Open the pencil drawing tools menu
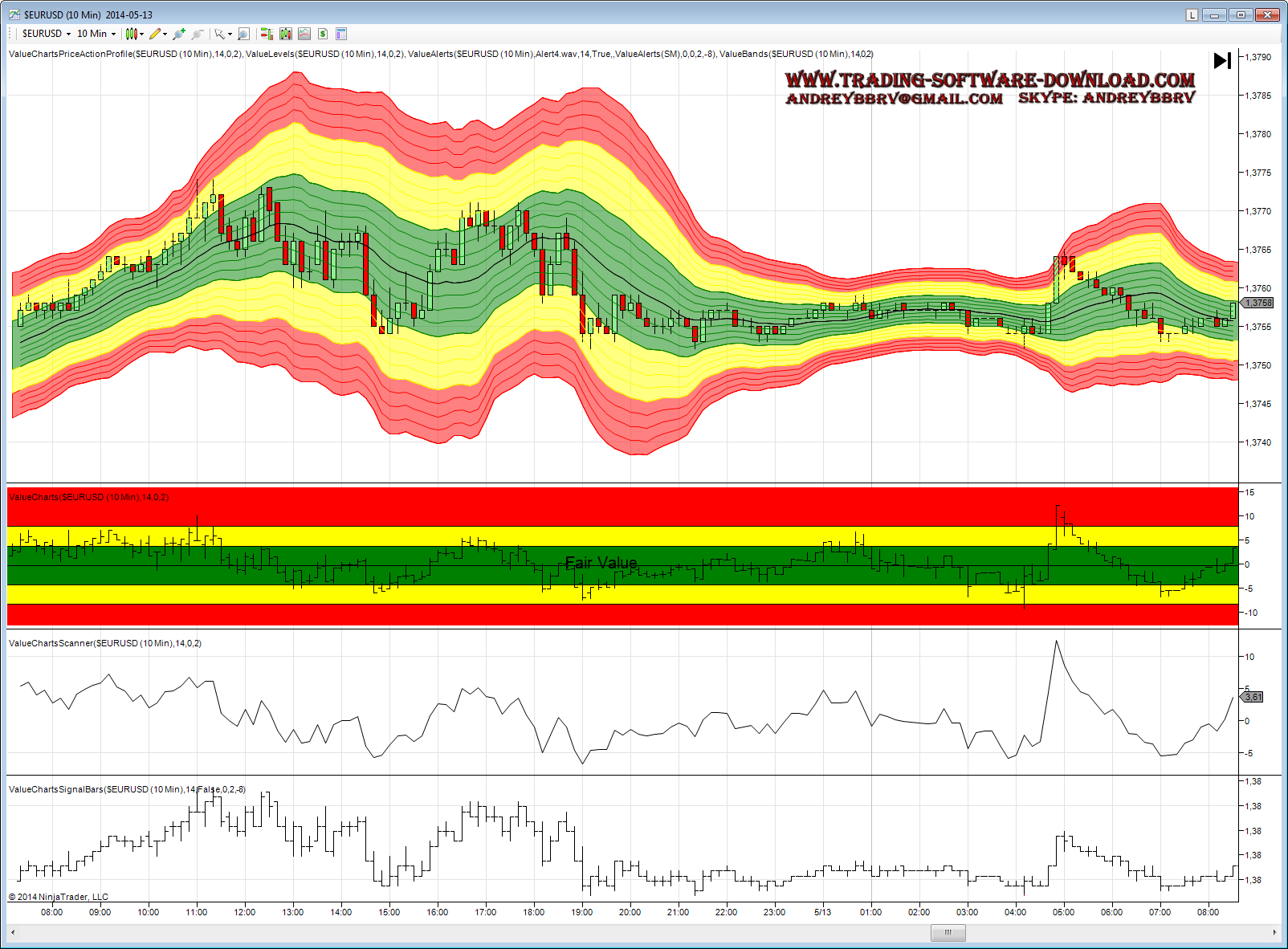This screenshot has width=1288, height=949. click(x=157, y=34)
